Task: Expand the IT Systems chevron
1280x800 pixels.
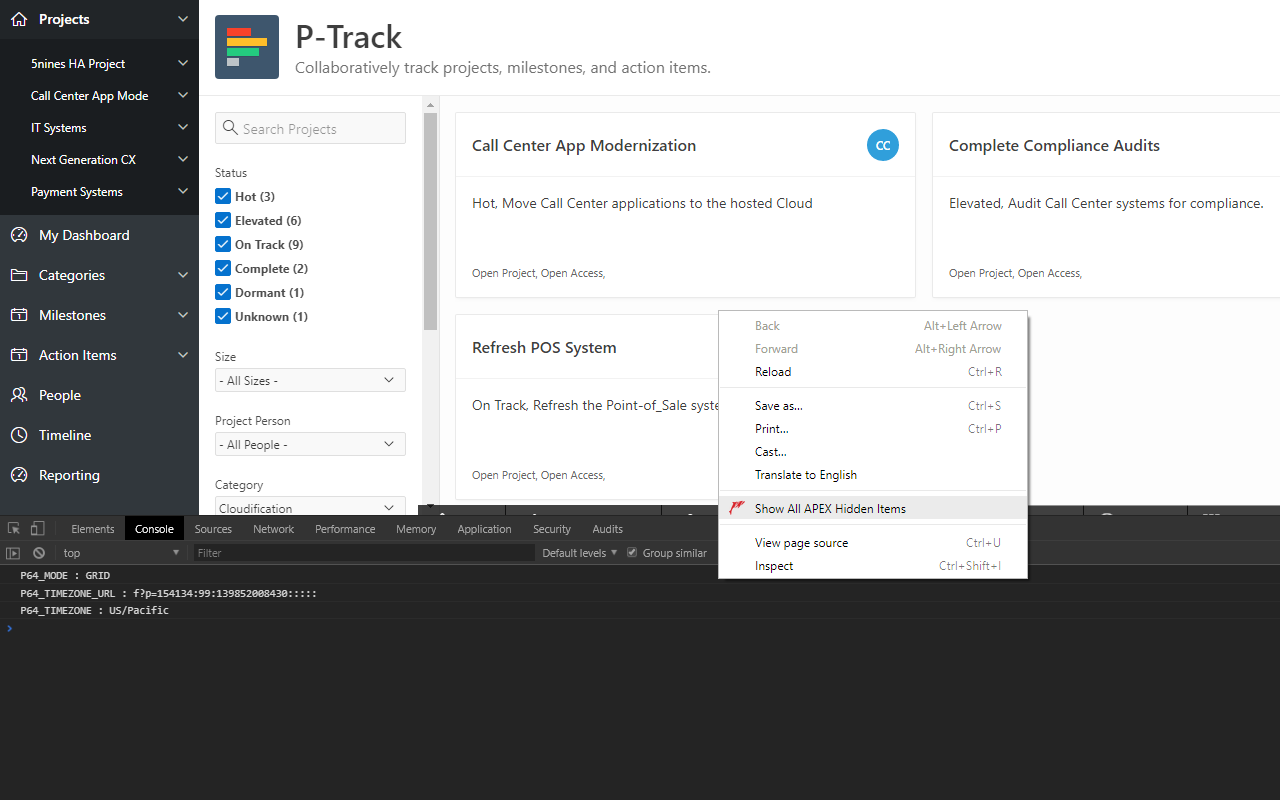Action: 182,127
